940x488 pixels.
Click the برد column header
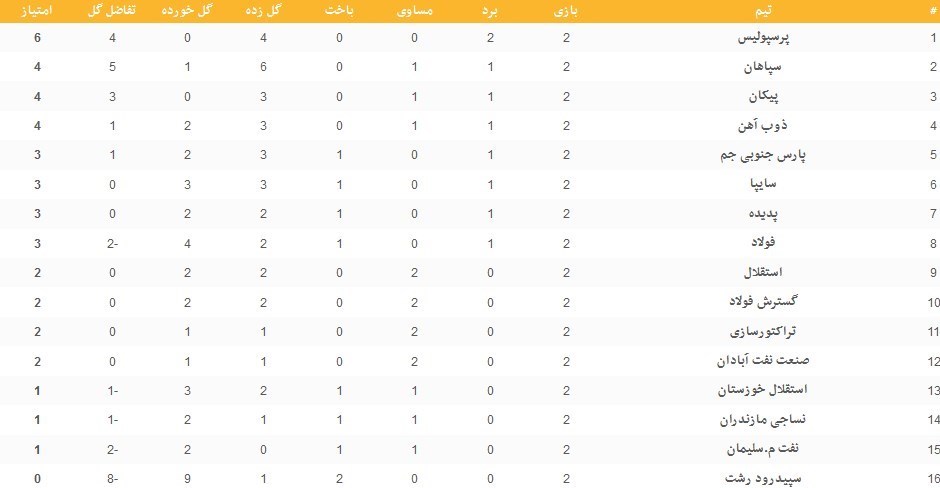click(x=491, y=10)
